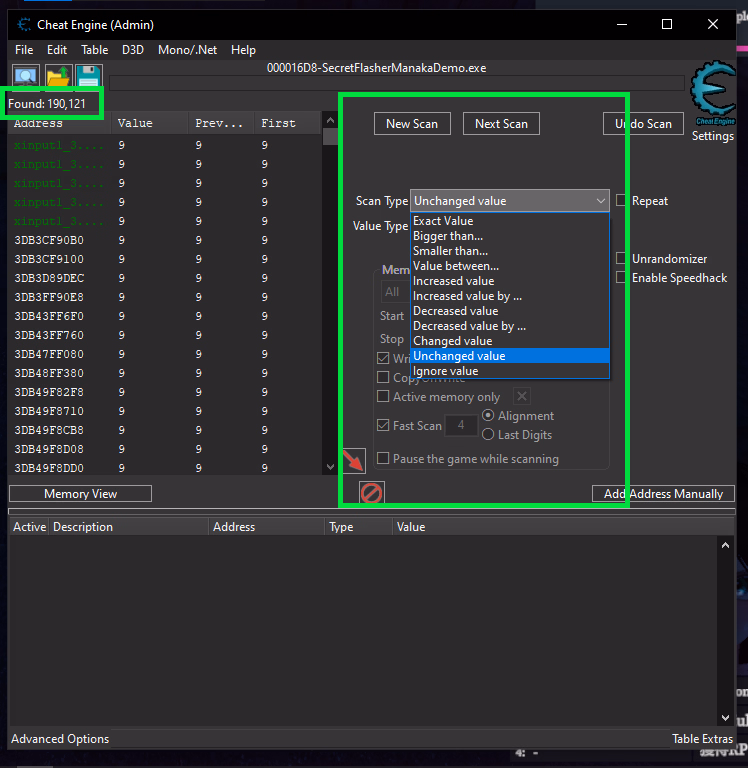Select the highlighted Unchanged value list option

(510, 356)
